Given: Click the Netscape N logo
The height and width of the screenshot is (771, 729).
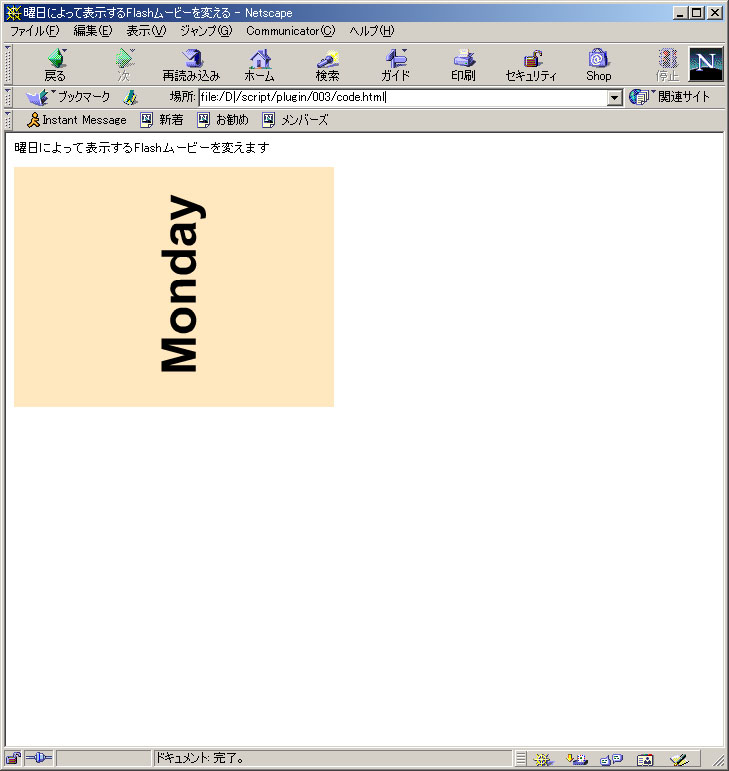Looking at the screenshot, I should pyautogui.click(x=705, y=64).
